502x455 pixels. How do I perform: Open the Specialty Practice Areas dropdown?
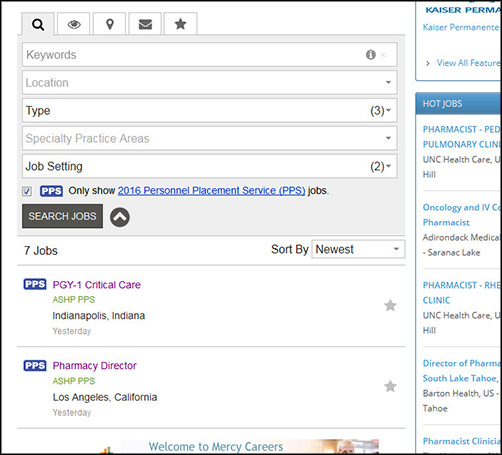click(210, 138)
